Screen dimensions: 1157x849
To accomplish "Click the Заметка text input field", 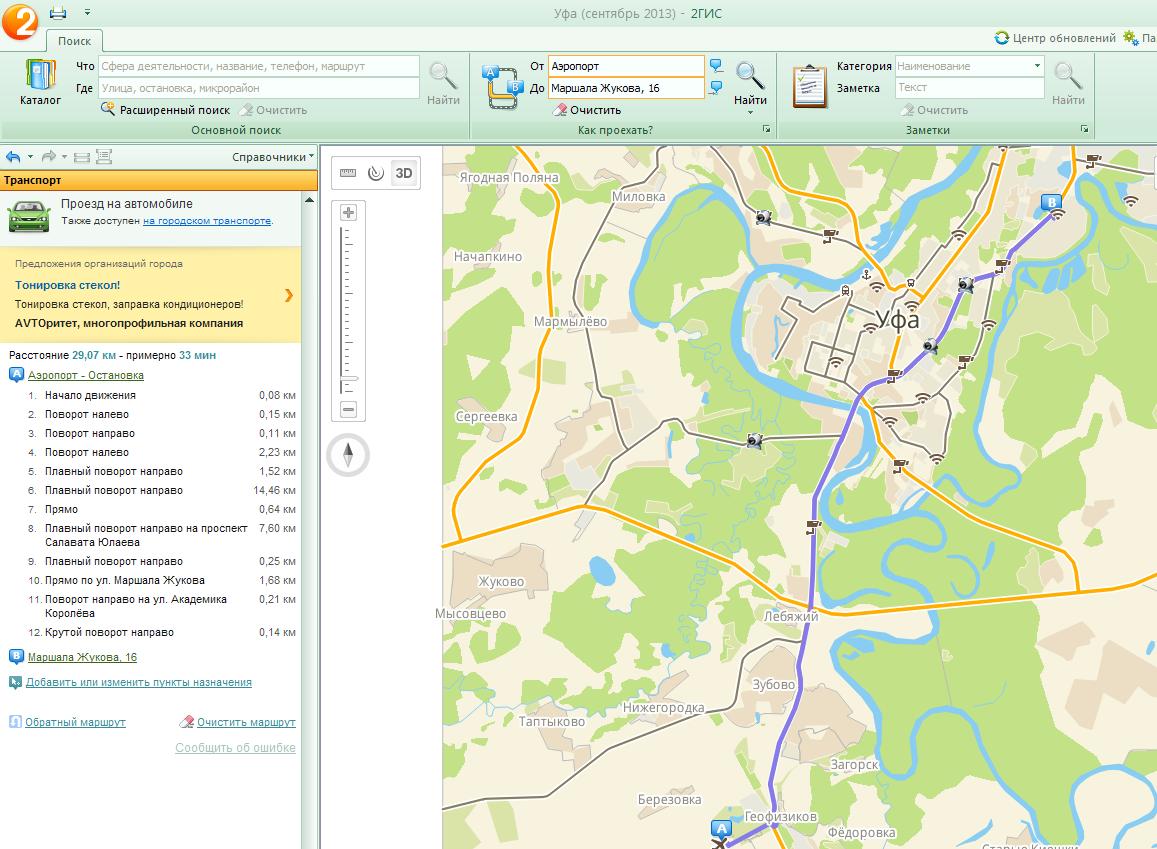I will point(970,88).
